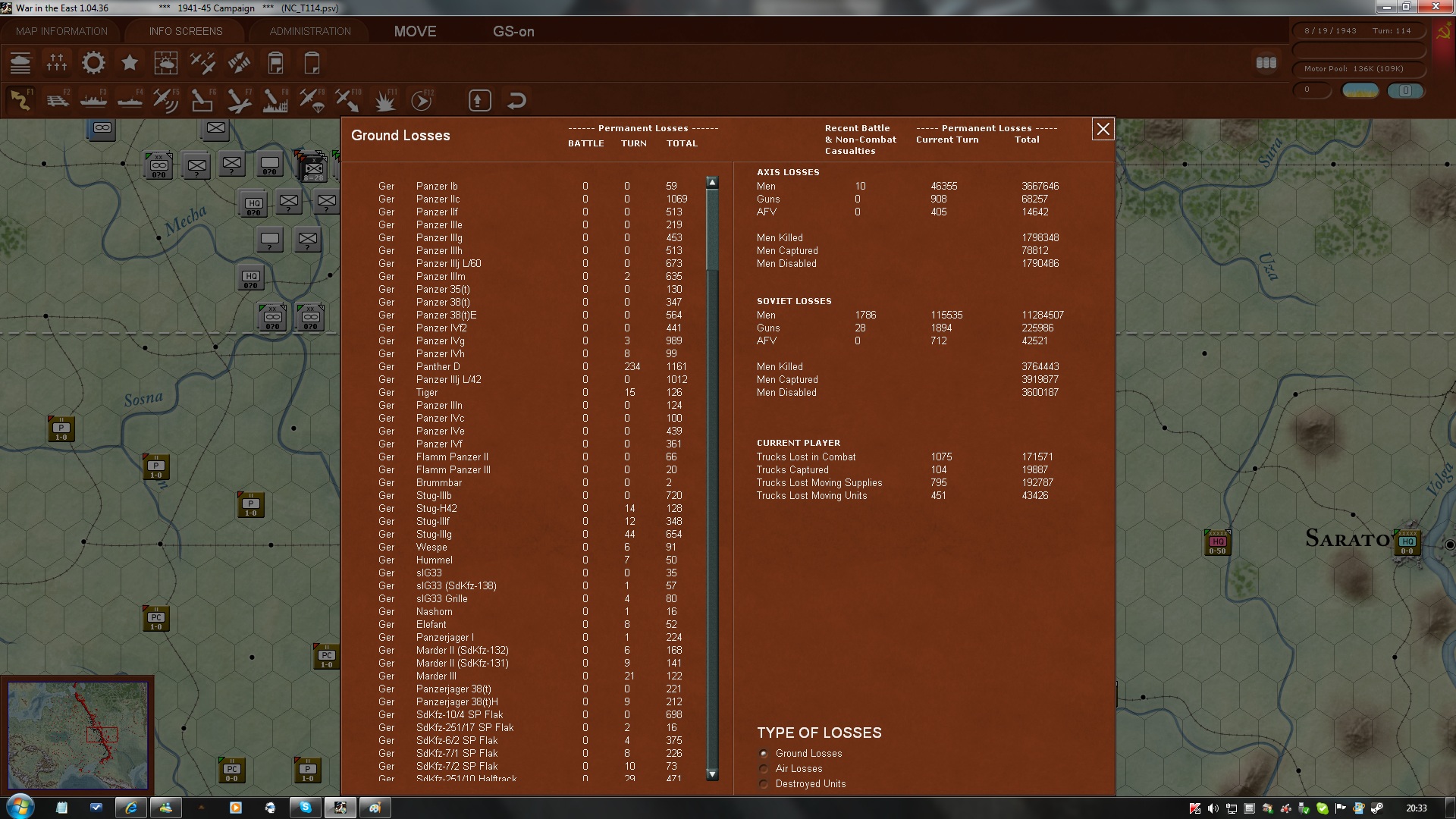Screen dimensions: 1456x819
Task: Open the ADMINISTRATION tab
Action: click(x=310, y=31)
